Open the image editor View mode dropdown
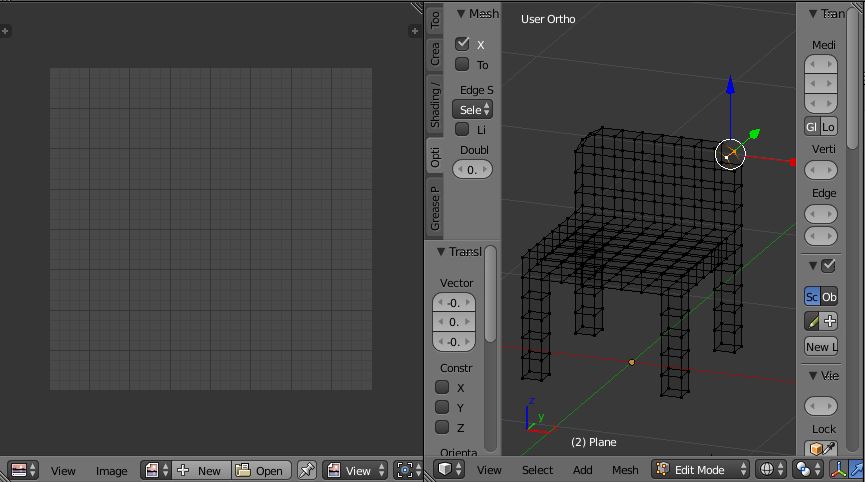This screenshot has width=865, height=482. coord(355,470)
